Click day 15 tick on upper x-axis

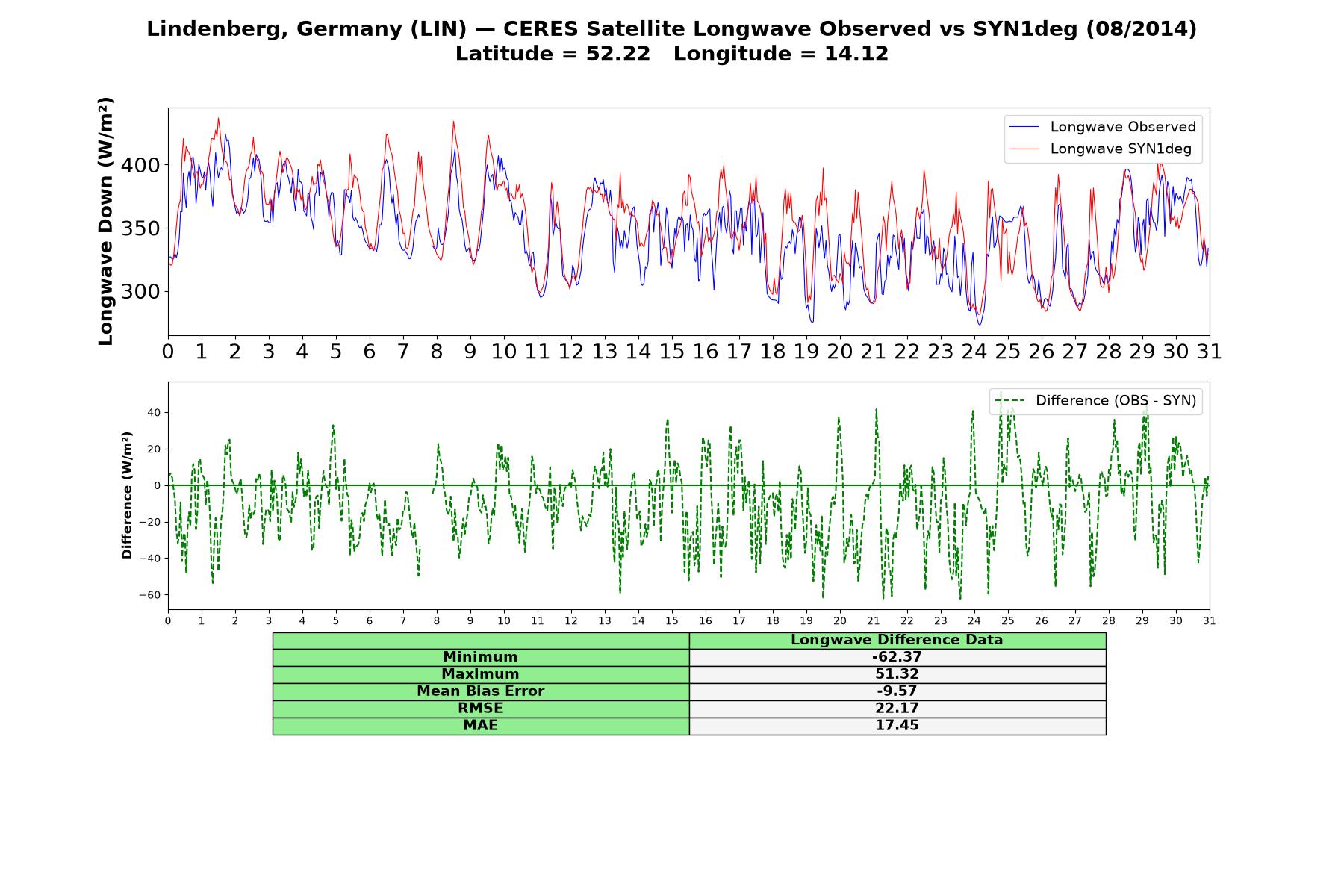click(x=672, y=352)
